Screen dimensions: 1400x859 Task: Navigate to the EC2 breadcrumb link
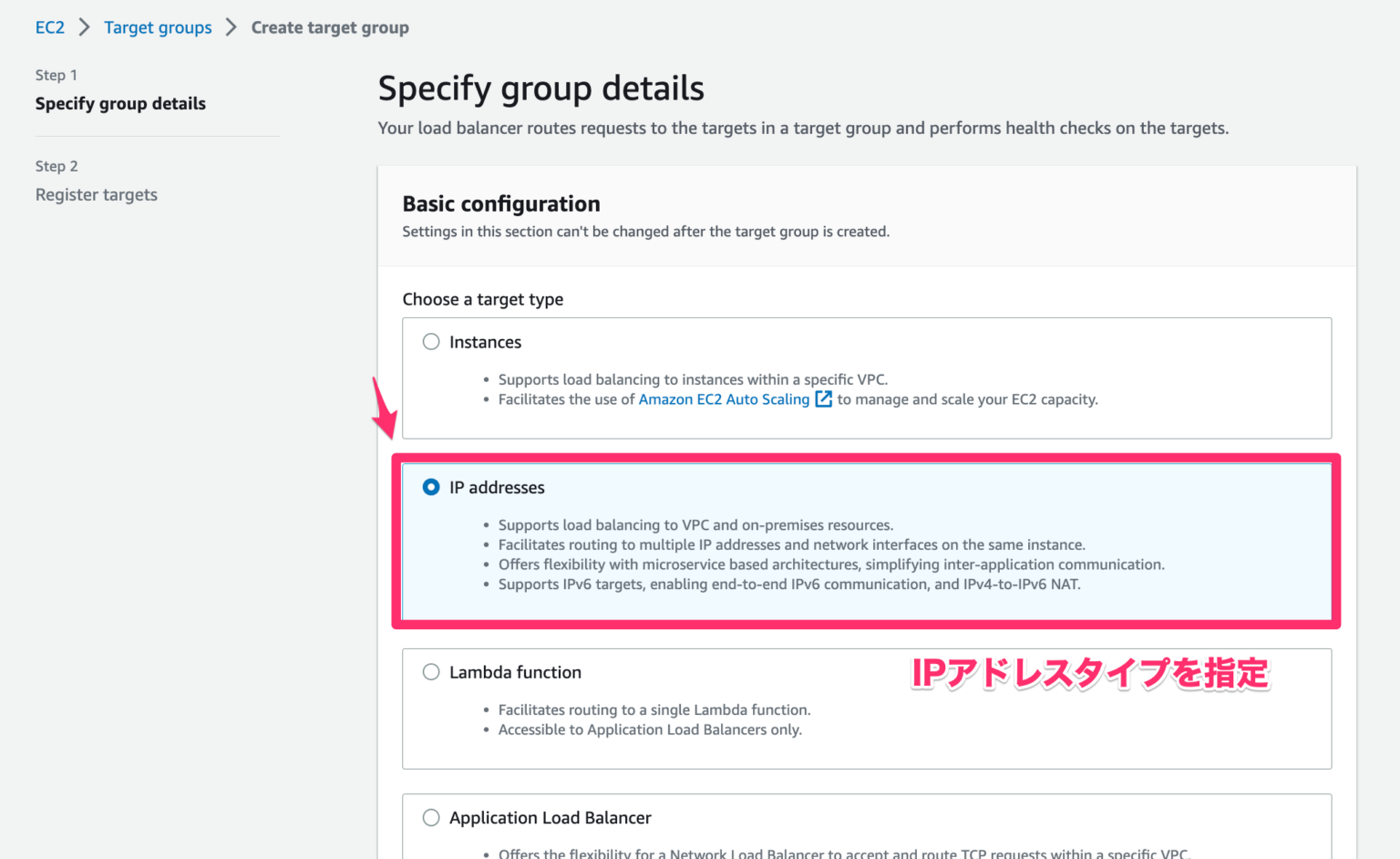point(50,27)
